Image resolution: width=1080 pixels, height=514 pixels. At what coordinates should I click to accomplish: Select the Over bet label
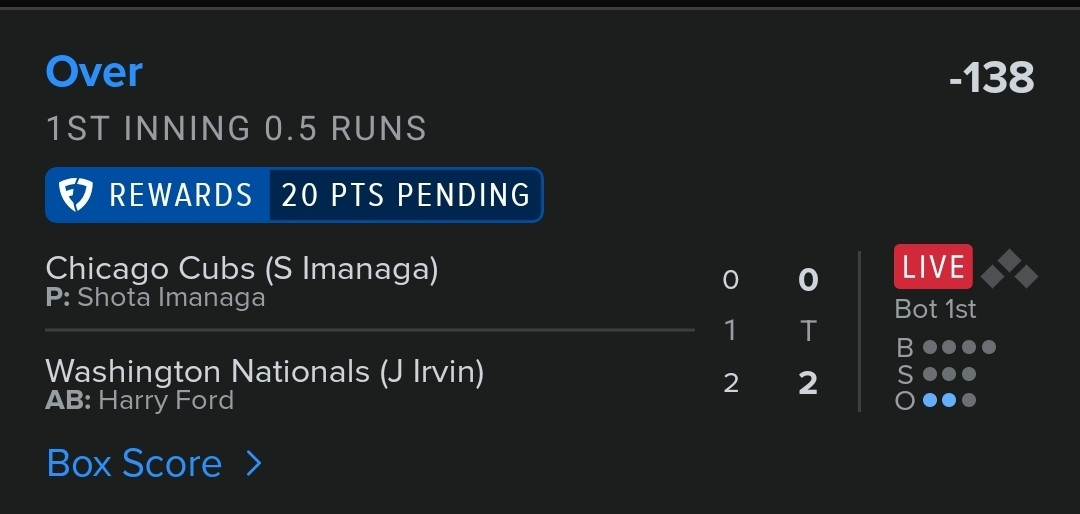[94, 72]
